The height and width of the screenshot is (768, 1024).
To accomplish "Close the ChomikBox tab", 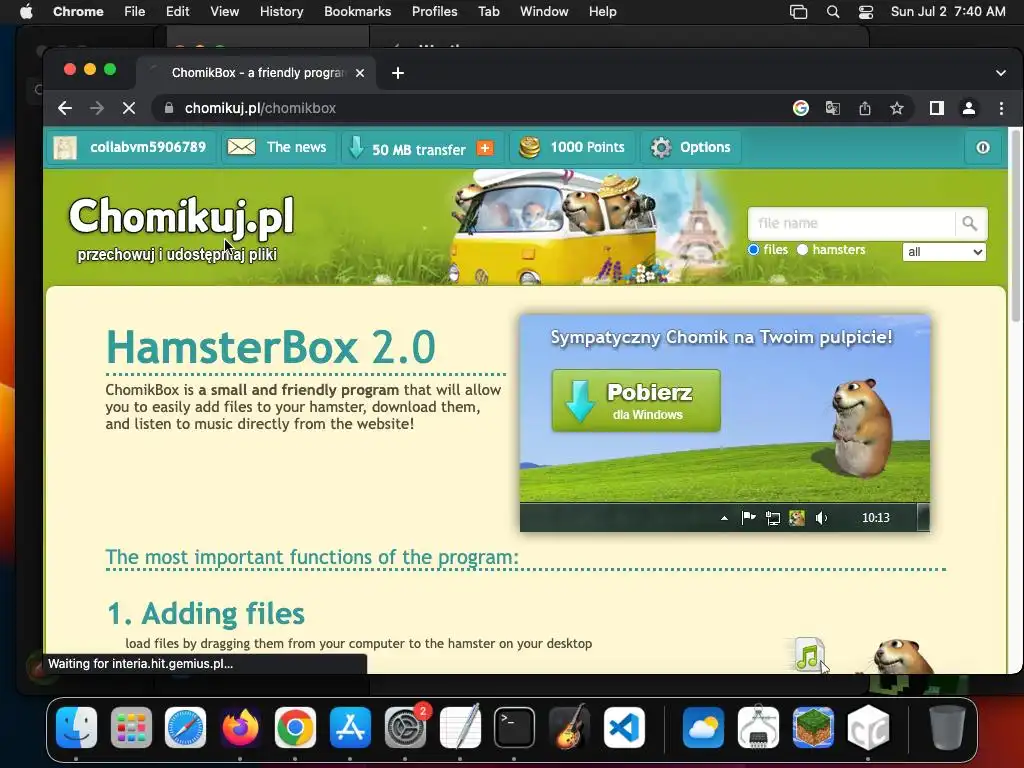I will (359, 73).
